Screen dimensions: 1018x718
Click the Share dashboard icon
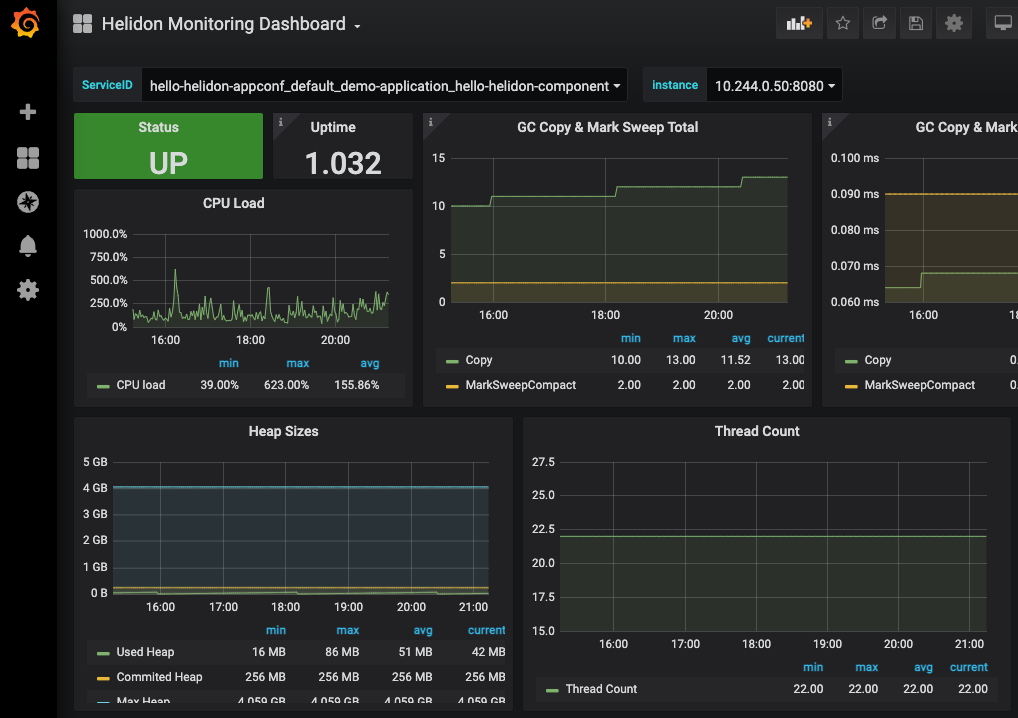[x=879, y=23]
